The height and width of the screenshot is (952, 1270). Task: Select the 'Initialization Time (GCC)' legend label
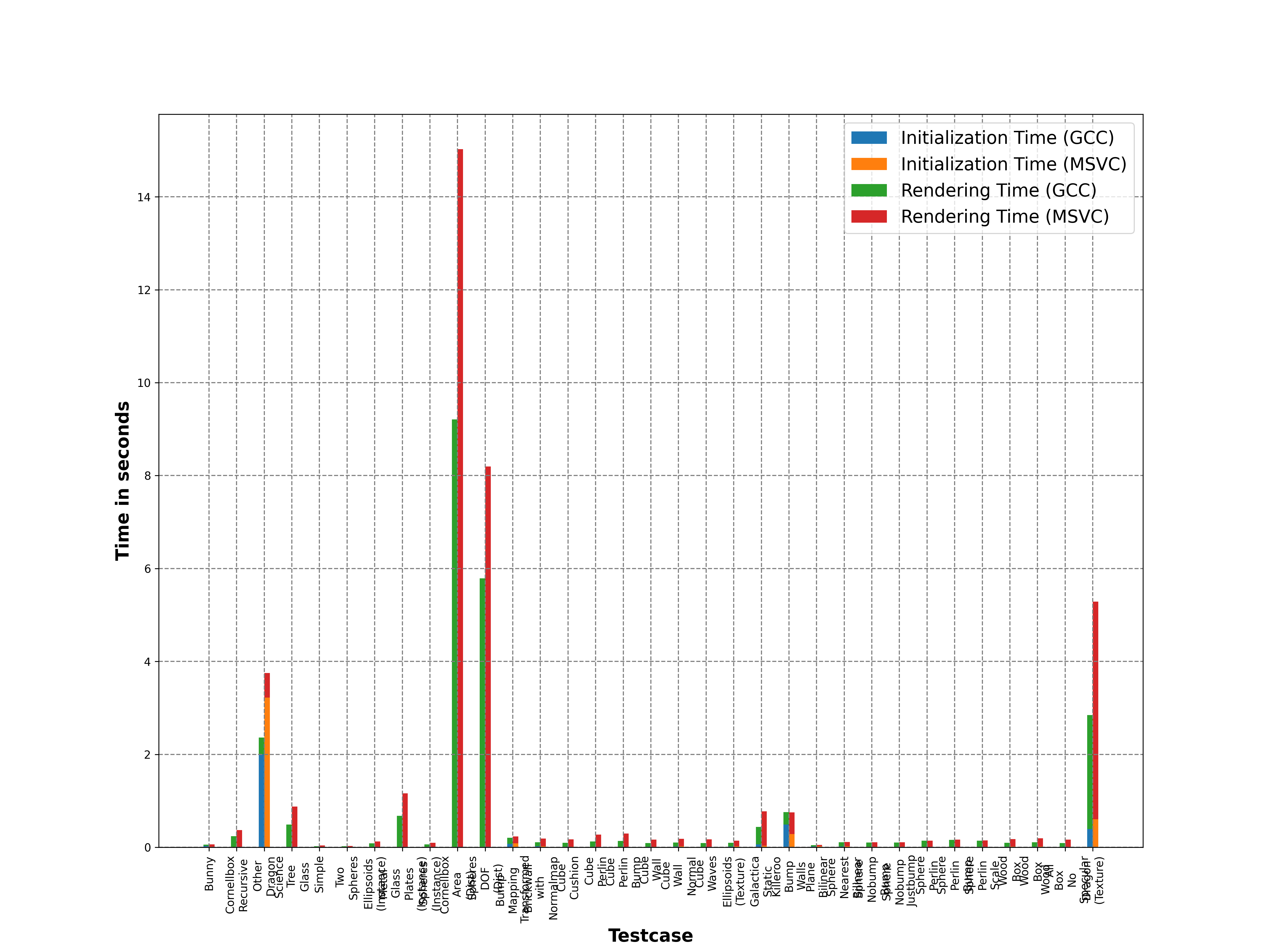[x=1007, y=138]
